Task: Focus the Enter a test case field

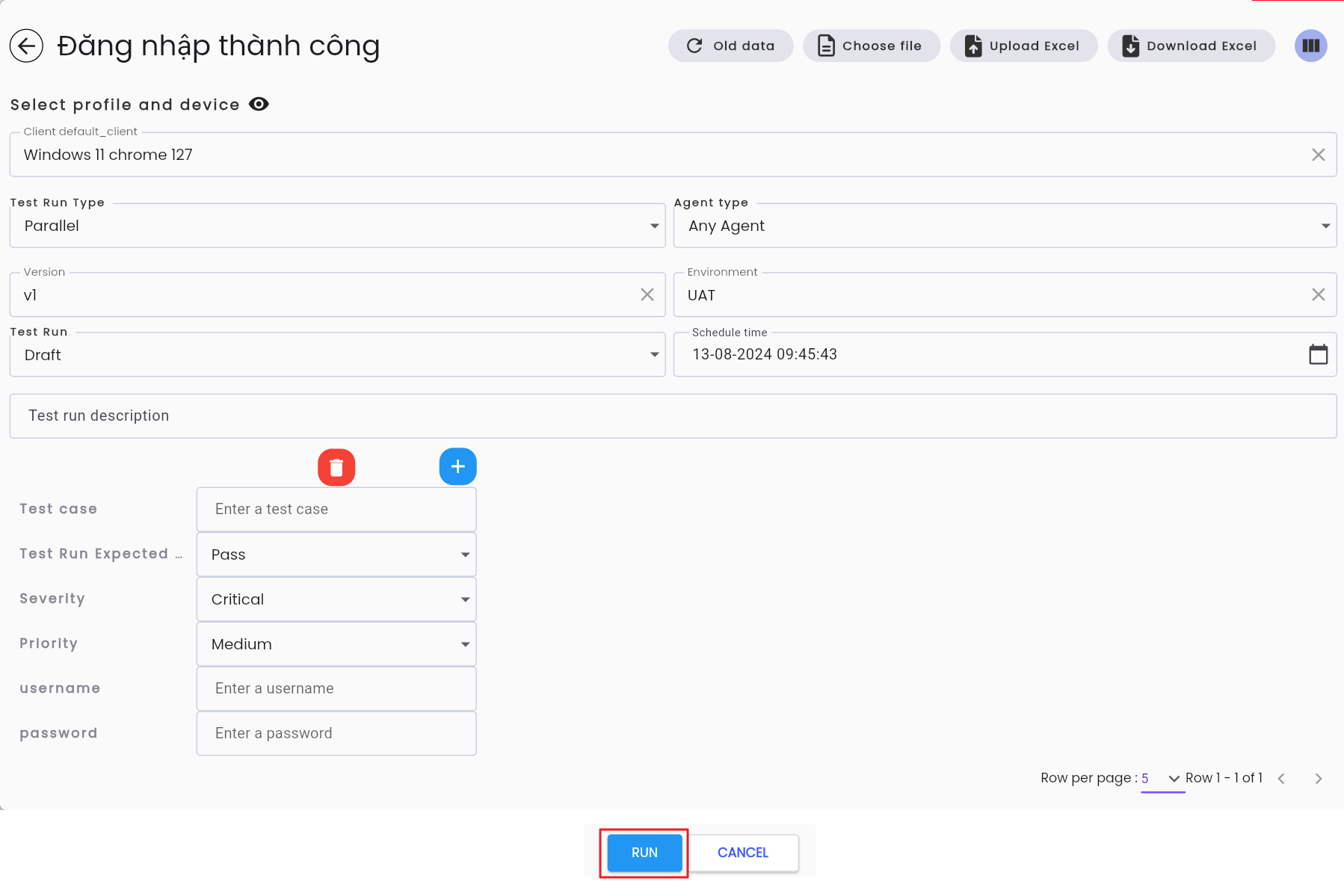Action: (x=336, y=510)
